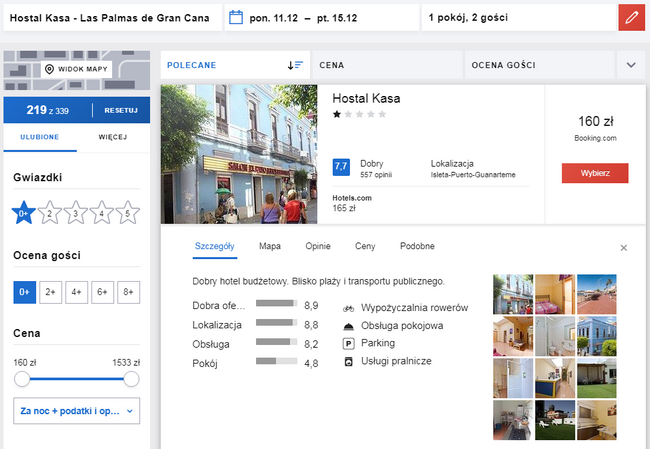Select guest rating 4+ filter
This screenshot has height=449, width=650.
coord(77,292)
